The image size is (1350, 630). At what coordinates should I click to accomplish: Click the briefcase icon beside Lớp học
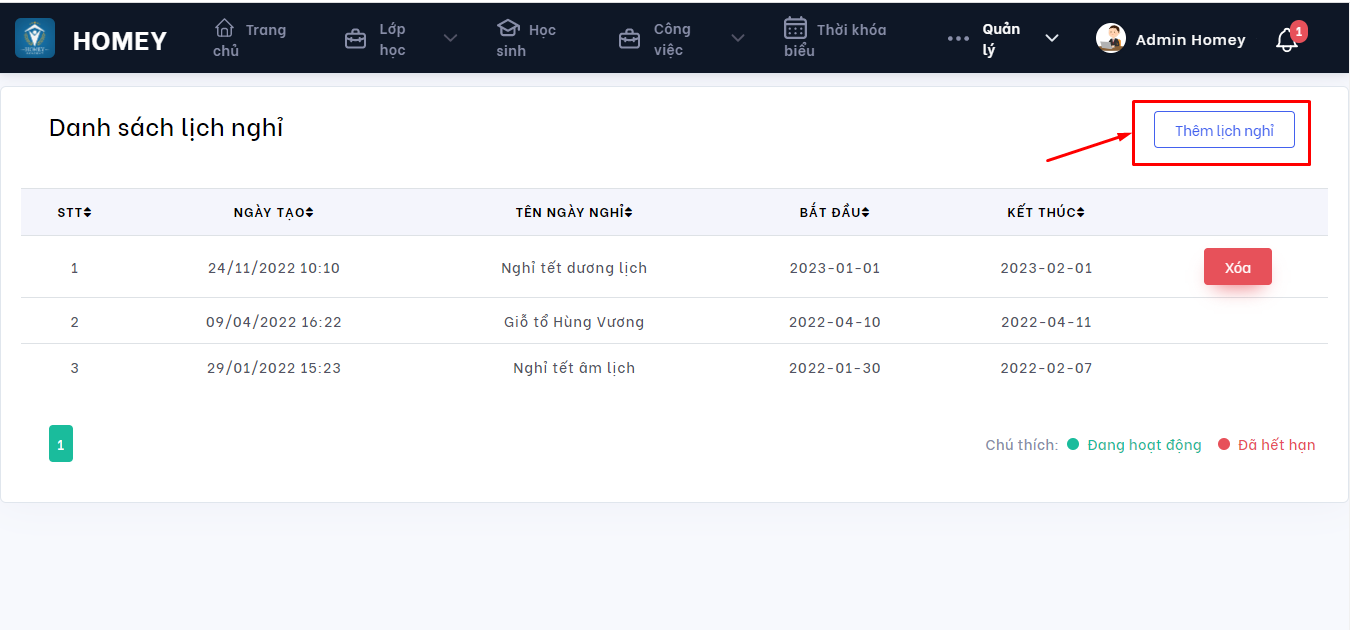pyautogui.click(x=355, y=39)
